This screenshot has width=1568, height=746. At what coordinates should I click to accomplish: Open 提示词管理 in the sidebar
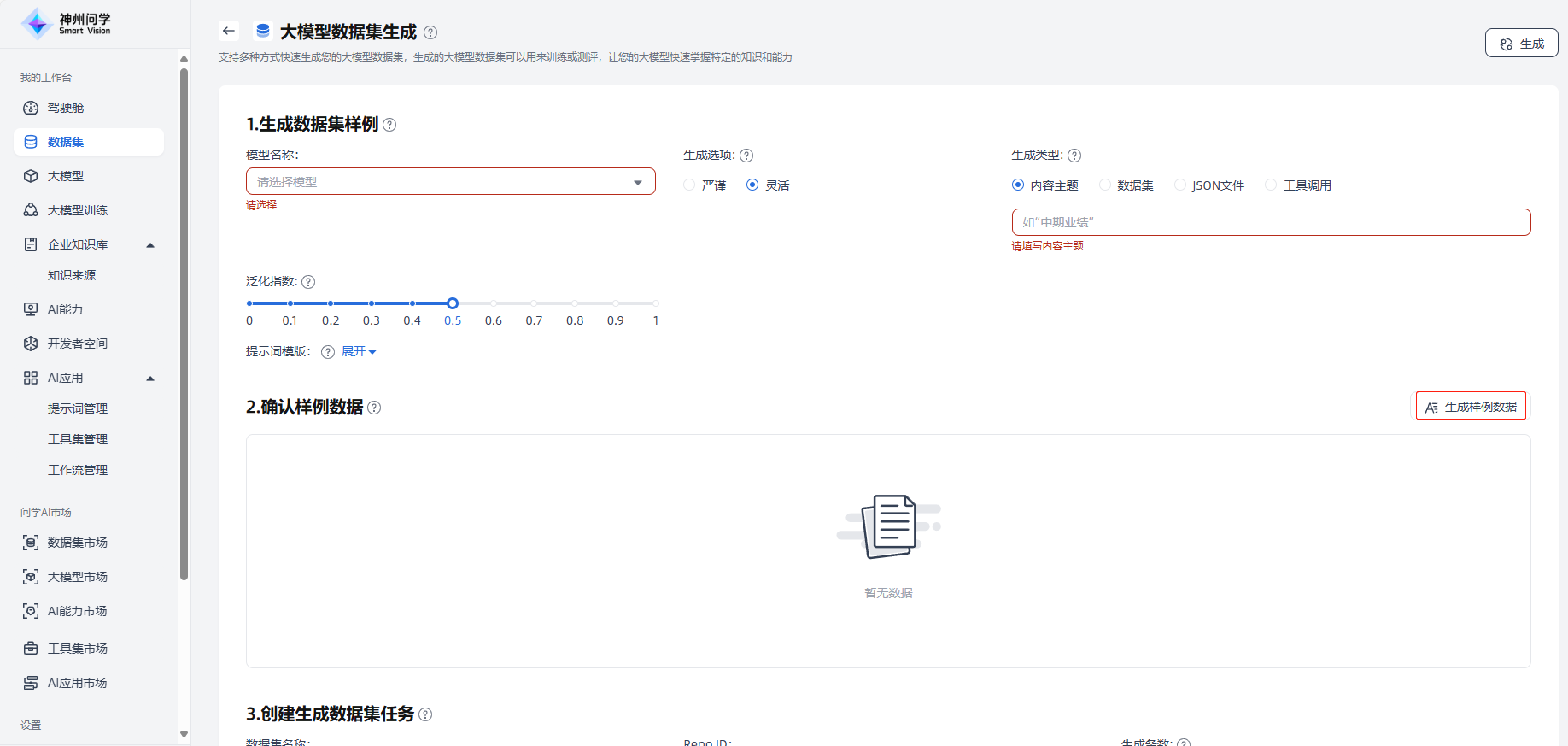[78, 408]
